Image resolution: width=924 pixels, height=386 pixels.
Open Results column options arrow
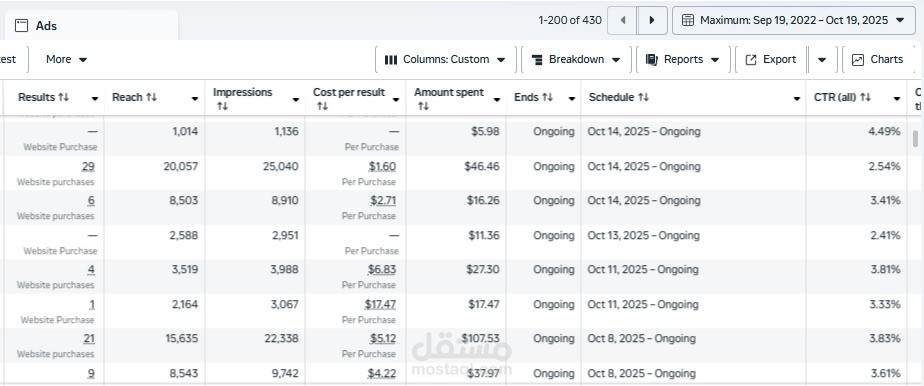pos(94,98)
